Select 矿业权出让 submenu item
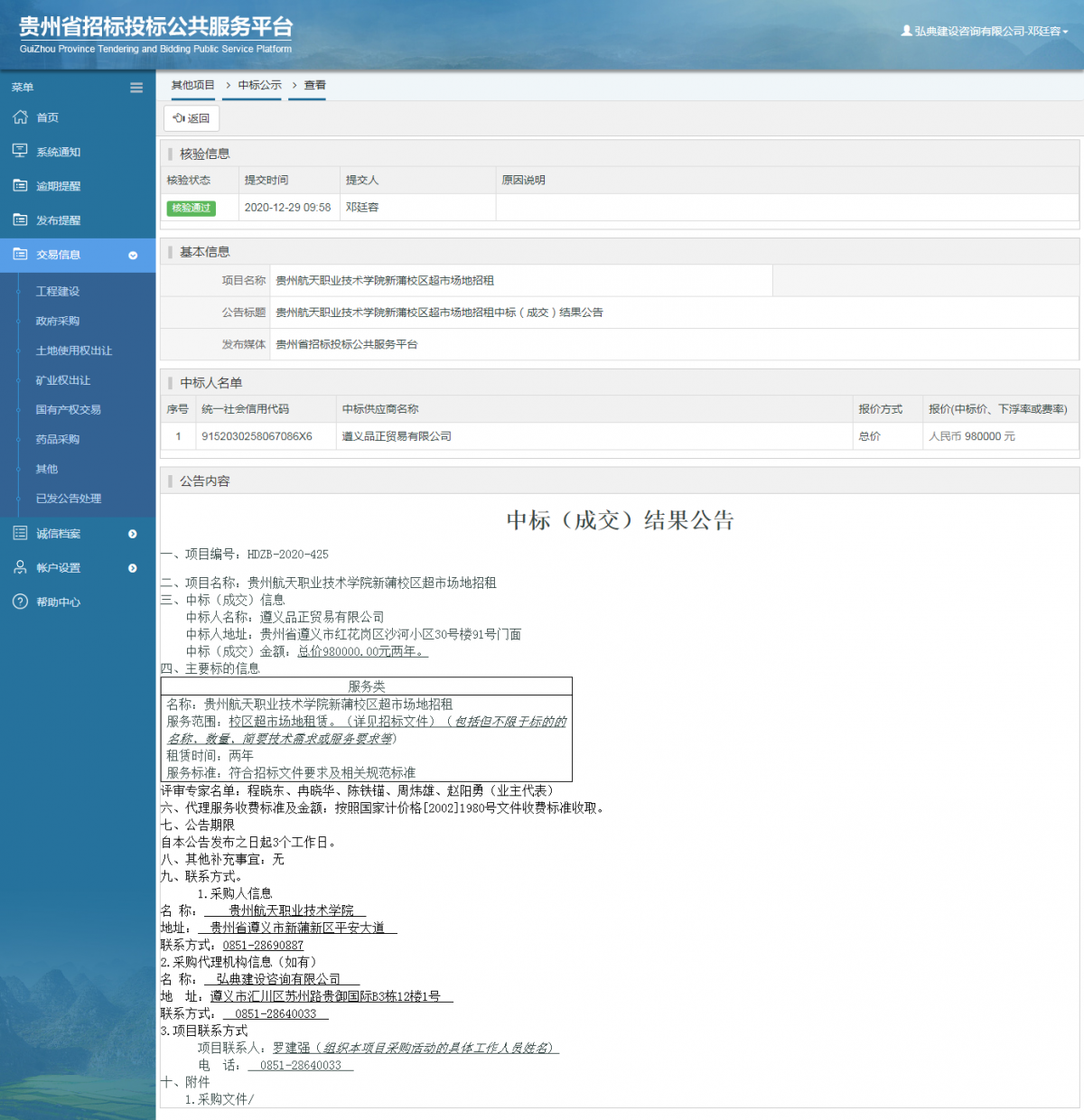 click(x=63, y=380)
